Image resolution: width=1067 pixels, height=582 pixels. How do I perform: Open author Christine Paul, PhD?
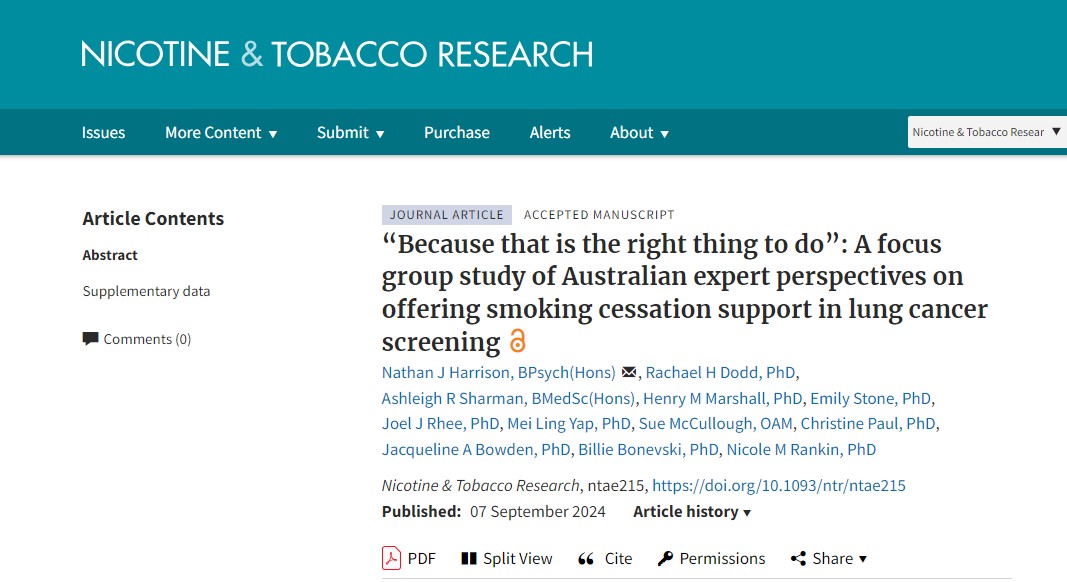pos(868,424)
